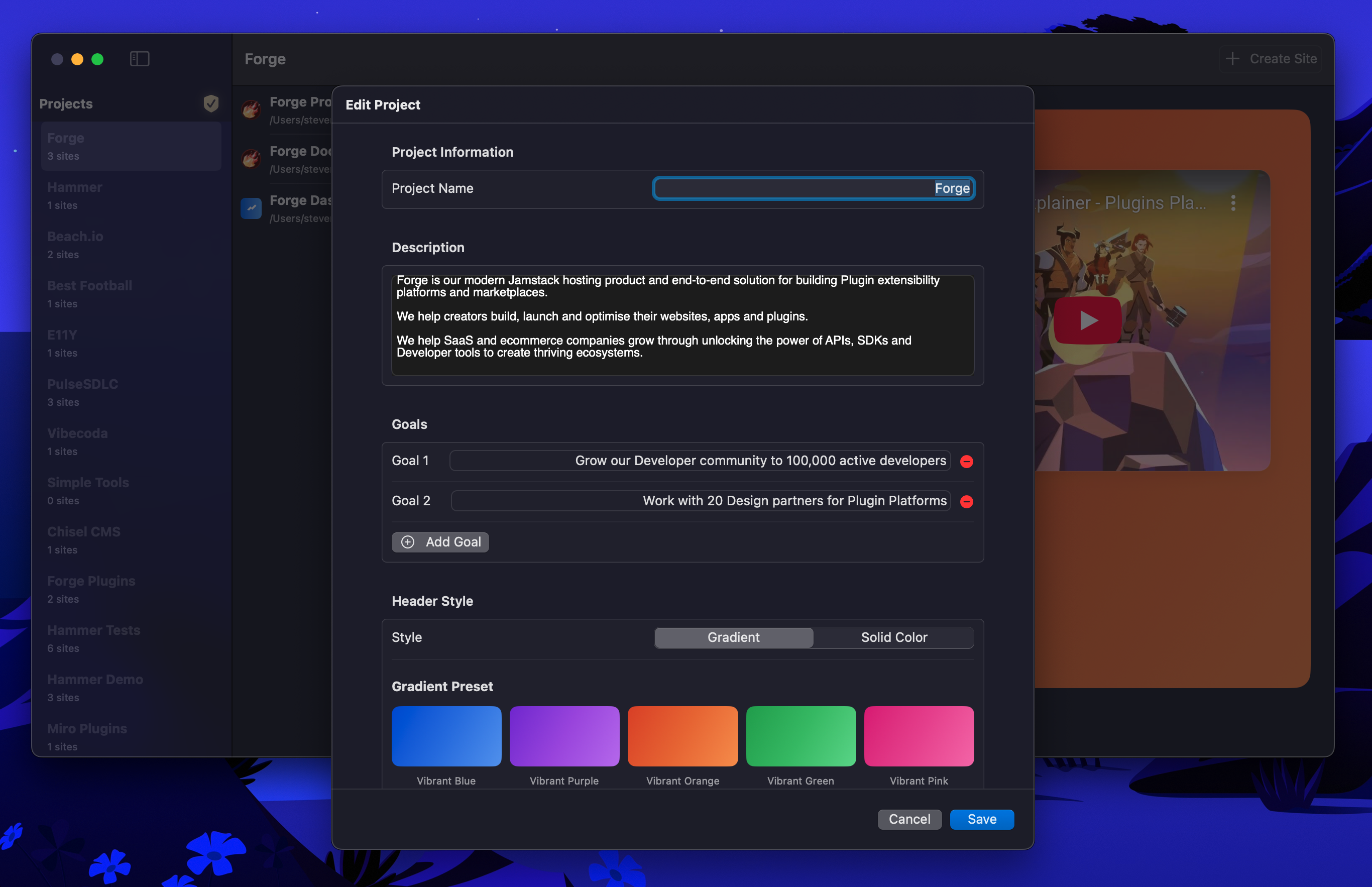This screenshot has height=887, width=1372.
Task: Save the project changes
Action: point(982,819)
